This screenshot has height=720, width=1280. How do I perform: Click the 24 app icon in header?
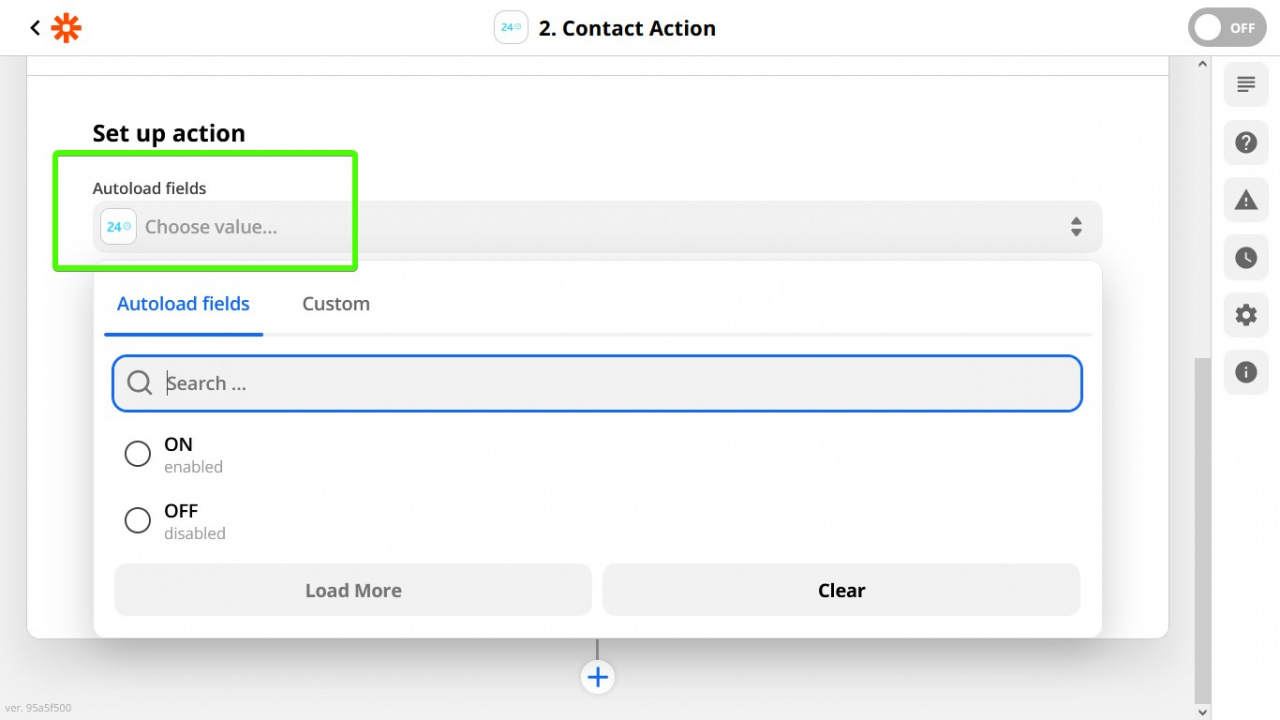pyautogui.click(x=511, y=28)
